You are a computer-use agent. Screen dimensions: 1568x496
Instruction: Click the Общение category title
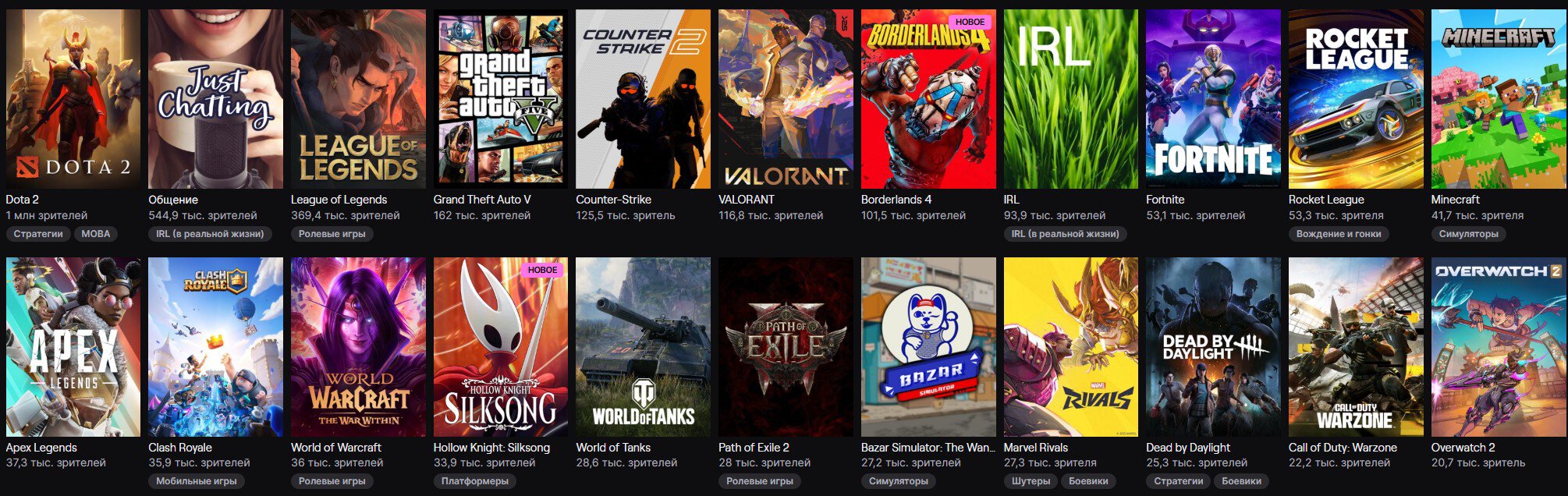click(x=173, y=200)
